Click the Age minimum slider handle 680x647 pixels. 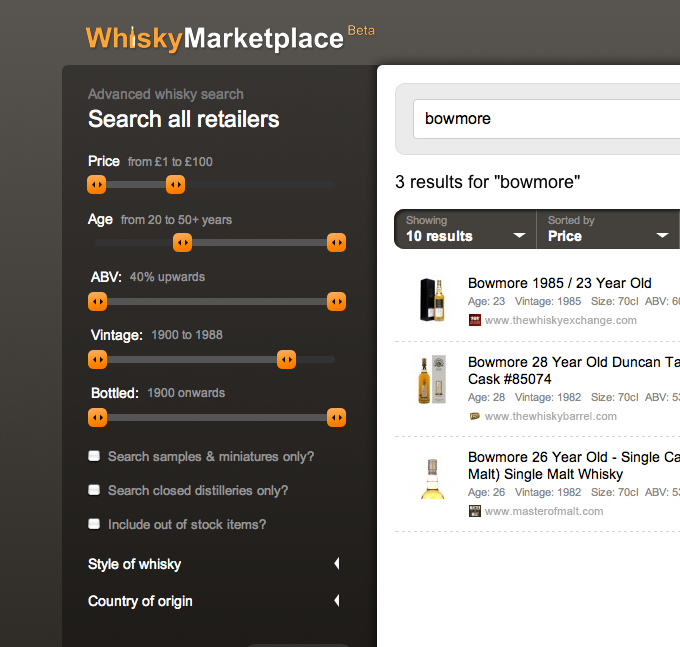pyautogui.click(x=183, y=242)
